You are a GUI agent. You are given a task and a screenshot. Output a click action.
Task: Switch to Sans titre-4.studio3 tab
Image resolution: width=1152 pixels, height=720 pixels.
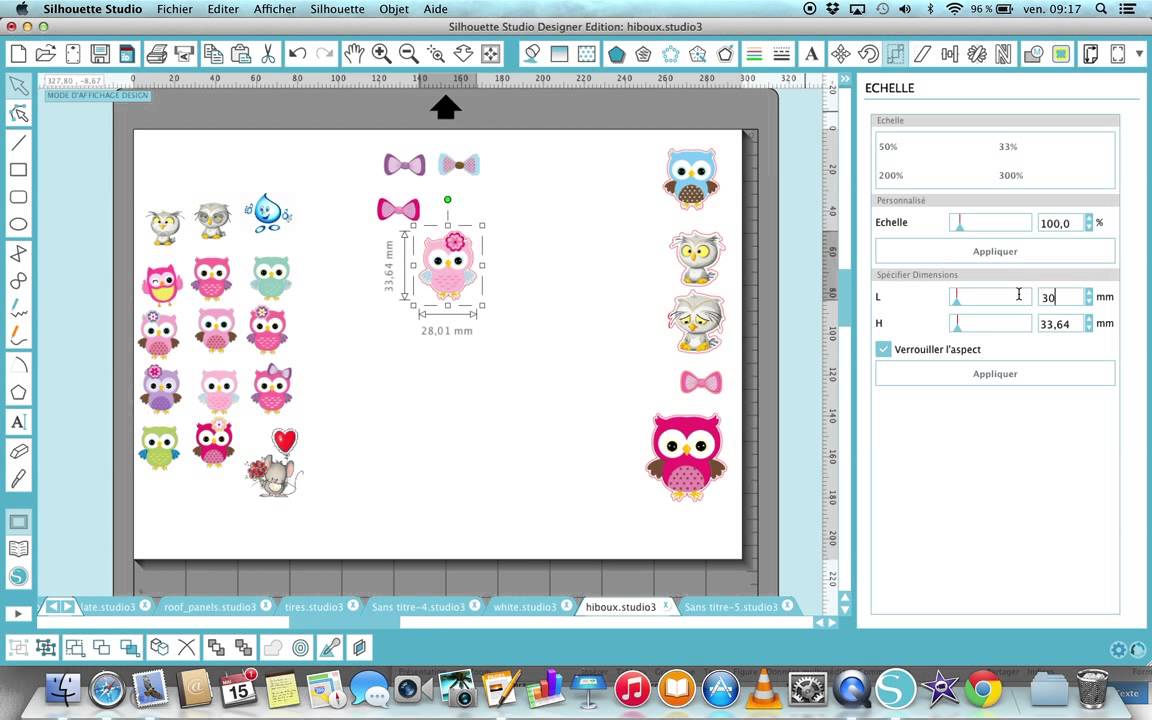pos(418,607)
